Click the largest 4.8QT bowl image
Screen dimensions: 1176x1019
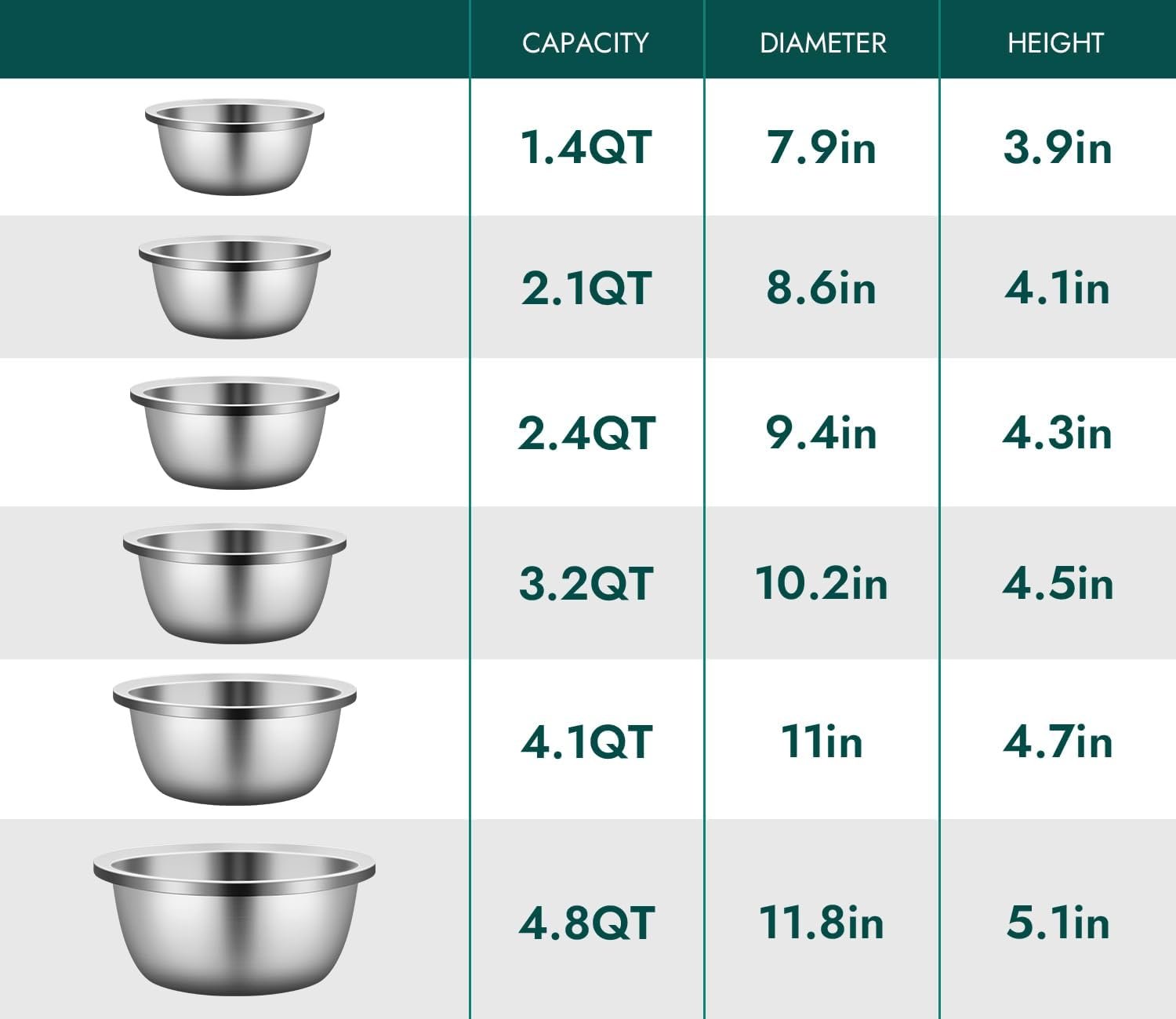click(x=234, y=919)
